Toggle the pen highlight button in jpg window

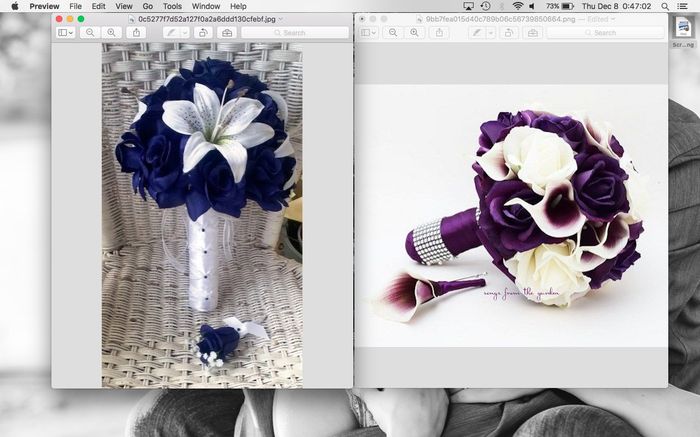[170, 33]
